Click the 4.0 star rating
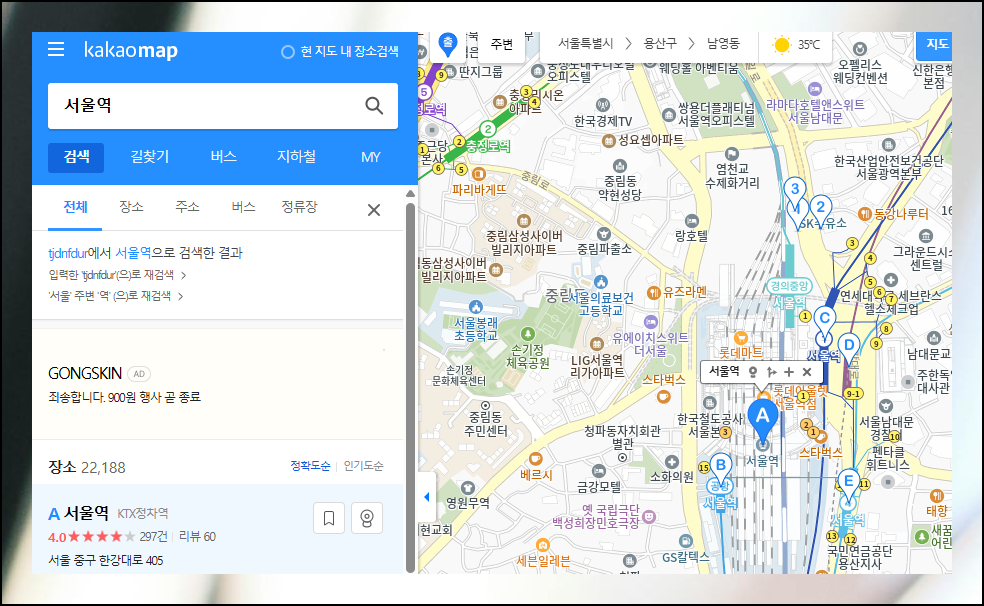The image size is (984, 606). (x=92, y=537)
